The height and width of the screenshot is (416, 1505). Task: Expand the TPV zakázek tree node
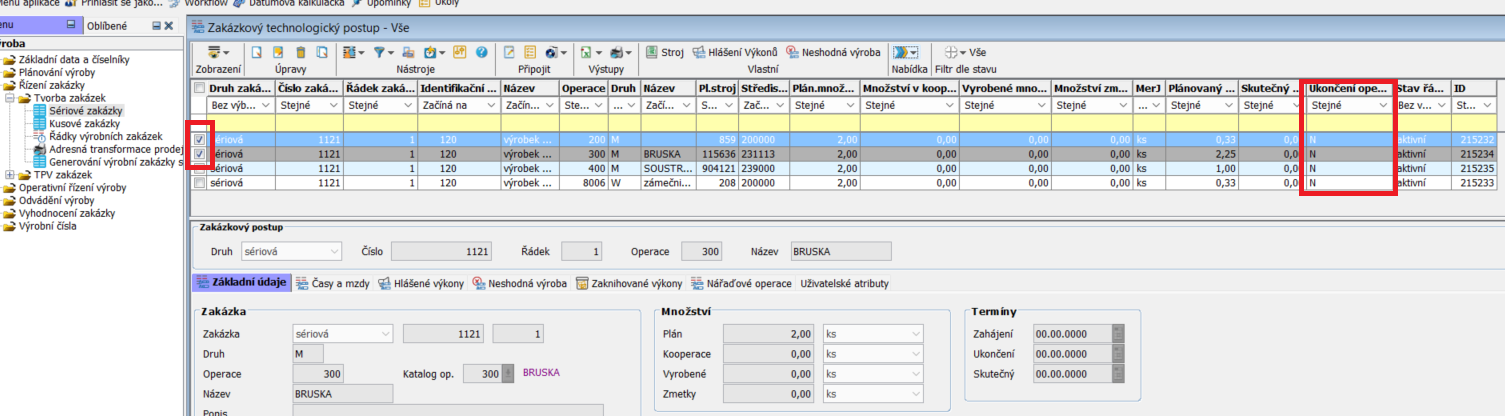[x=10, y=175]
